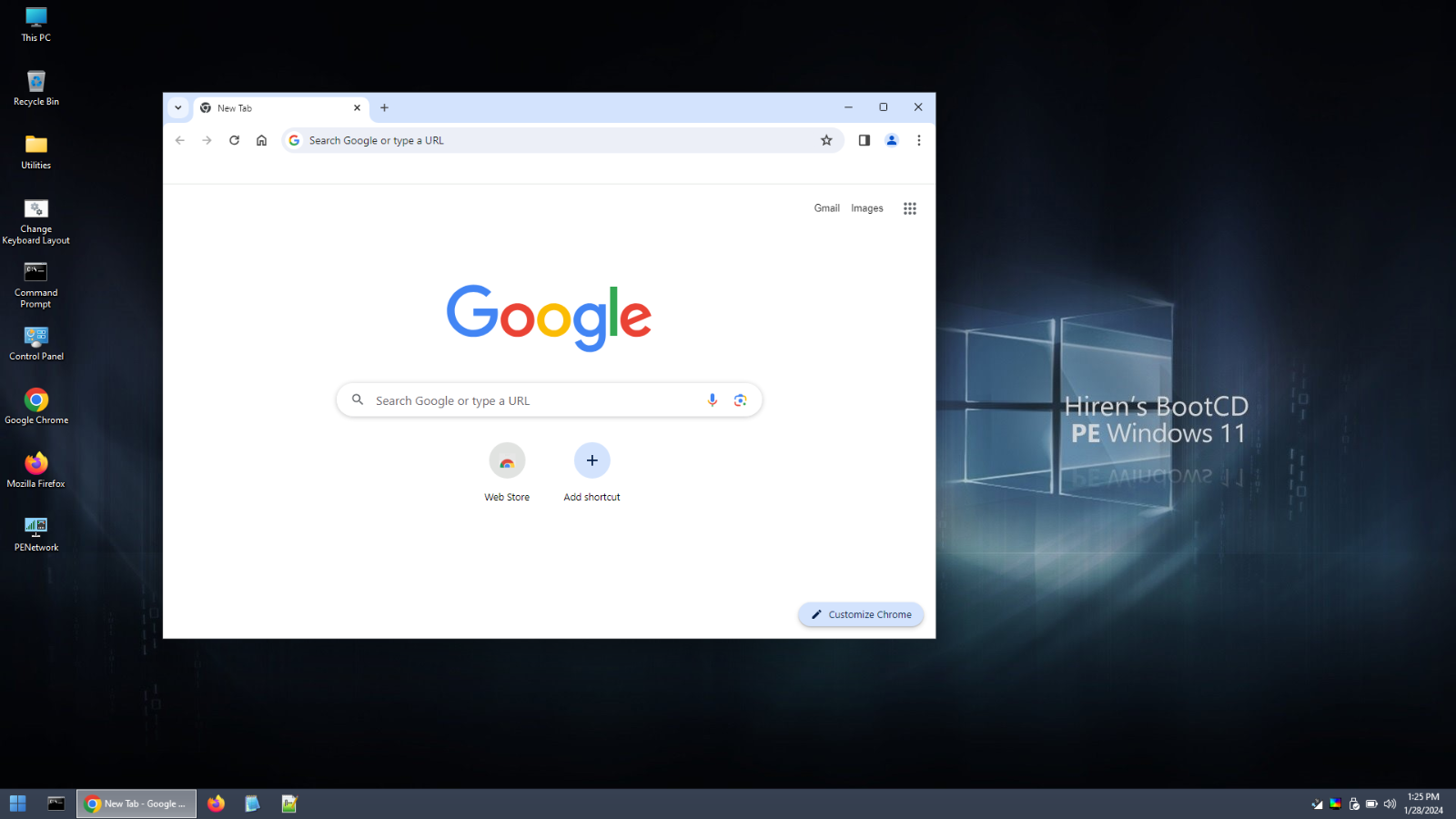Add shortcut on new tab page
Image resolution: width=1456 pixels, height=819 pixels.
(x=591, y=472)
